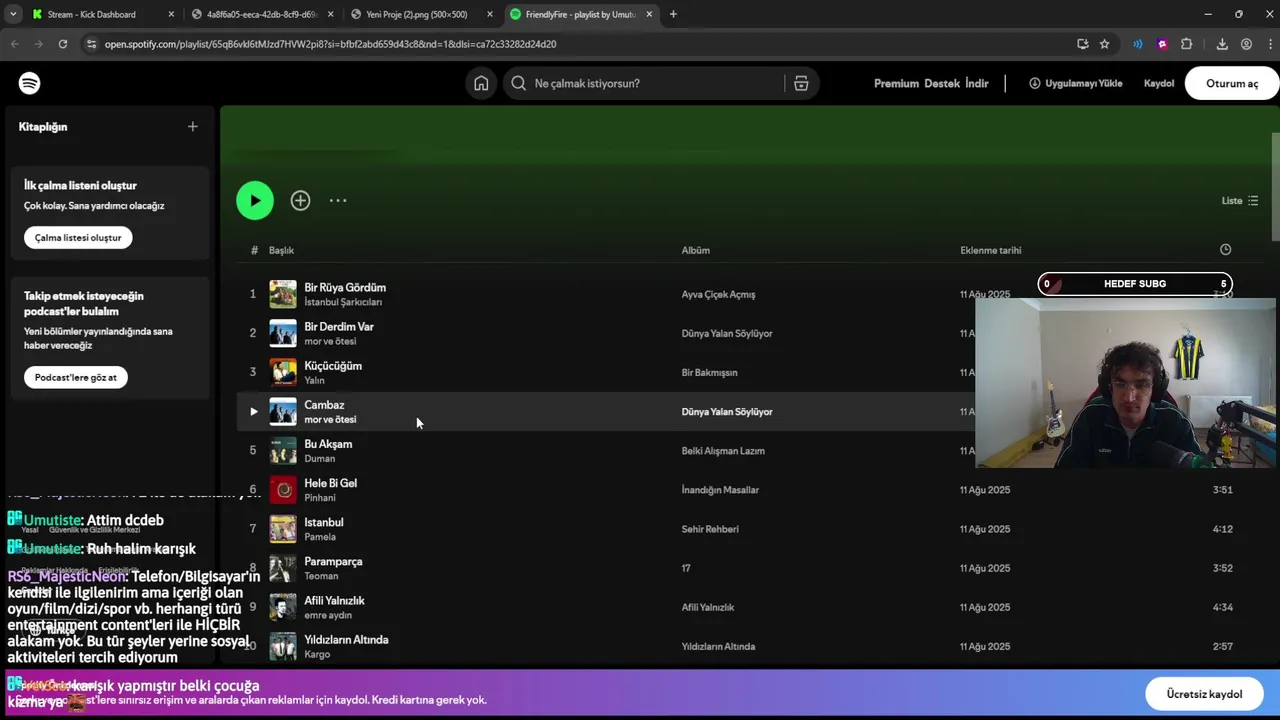Viewport: 1280px width, 720px height.
Task: Open a new browser tab
Action: [673, 14]
